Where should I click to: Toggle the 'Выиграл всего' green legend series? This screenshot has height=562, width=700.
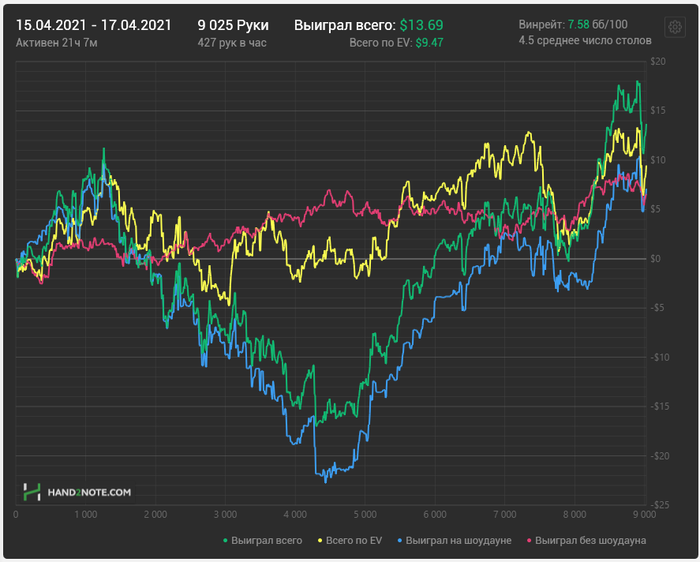tap(263, 541)
